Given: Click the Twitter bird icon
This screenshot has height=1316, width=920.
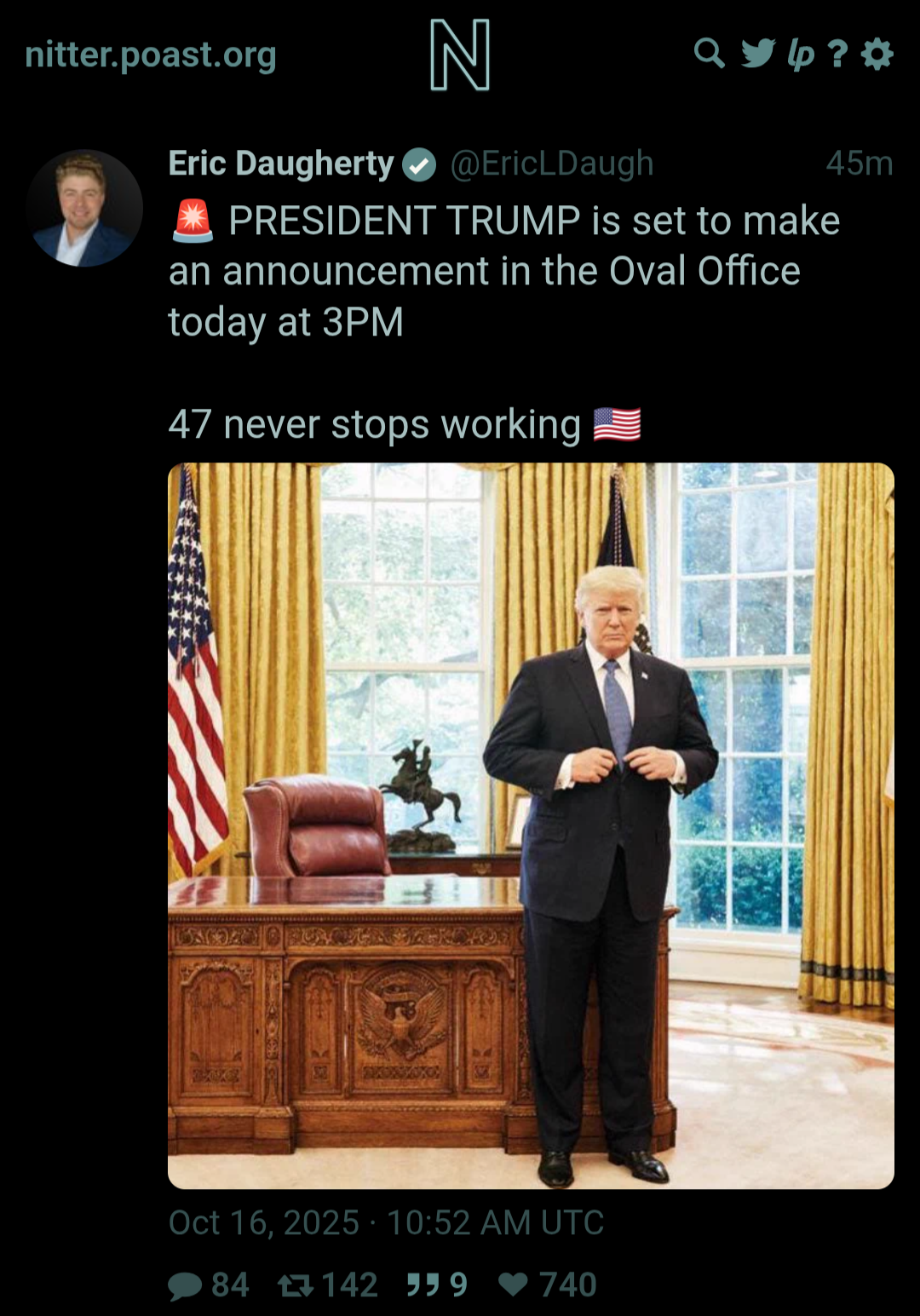Looking at the screenshot, I should pyautogui.click(x=758, y=54).
